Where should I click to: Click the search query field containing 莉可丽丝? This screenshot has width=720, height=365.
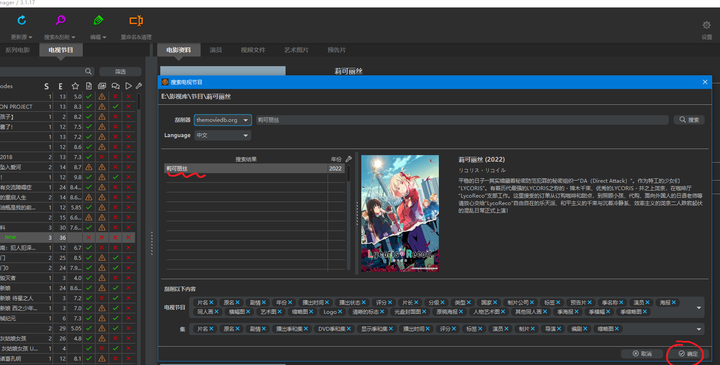pos(462,120)
